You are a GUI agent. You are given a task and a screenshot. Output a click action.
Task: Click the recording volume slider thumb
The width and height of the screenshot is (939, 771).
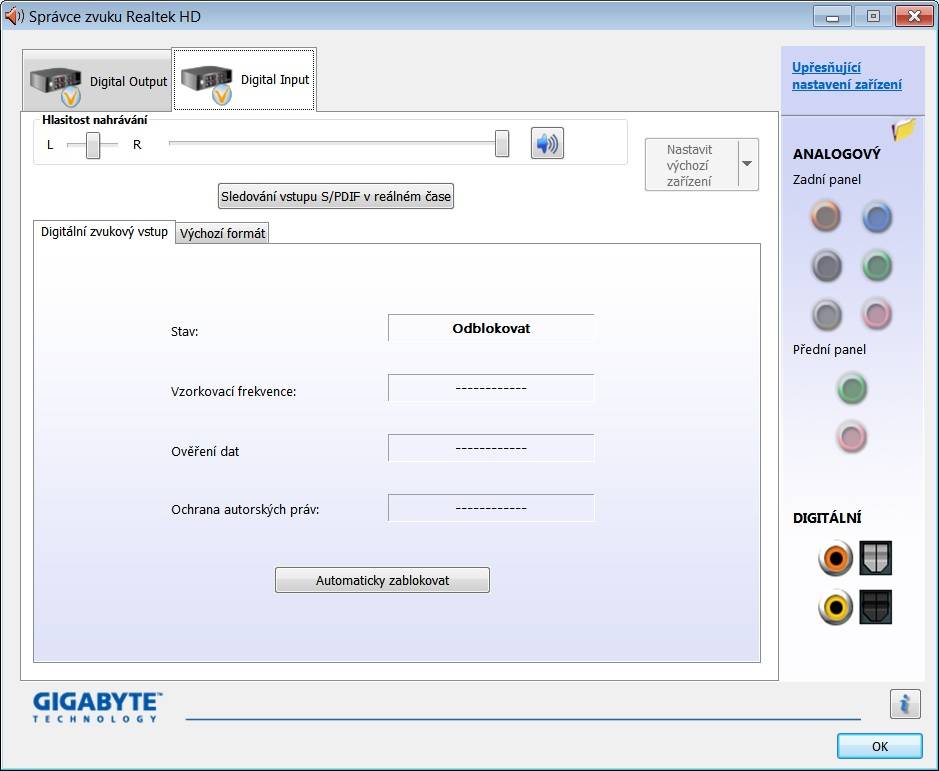tap(502, 144)
